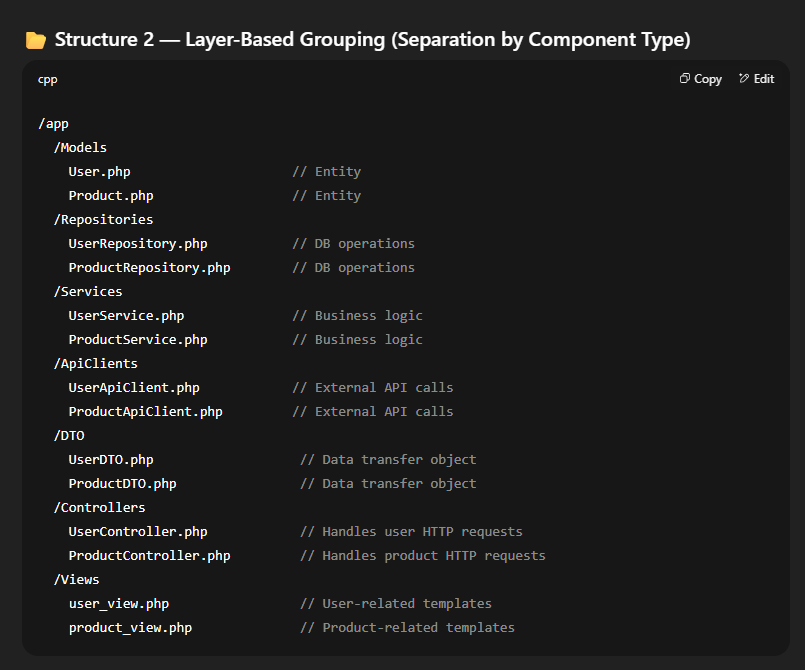Image resolution: width=805 pixels, height=670 pixels.
Task: Click the copy icon in code header
Action: [x=685, y=79]
